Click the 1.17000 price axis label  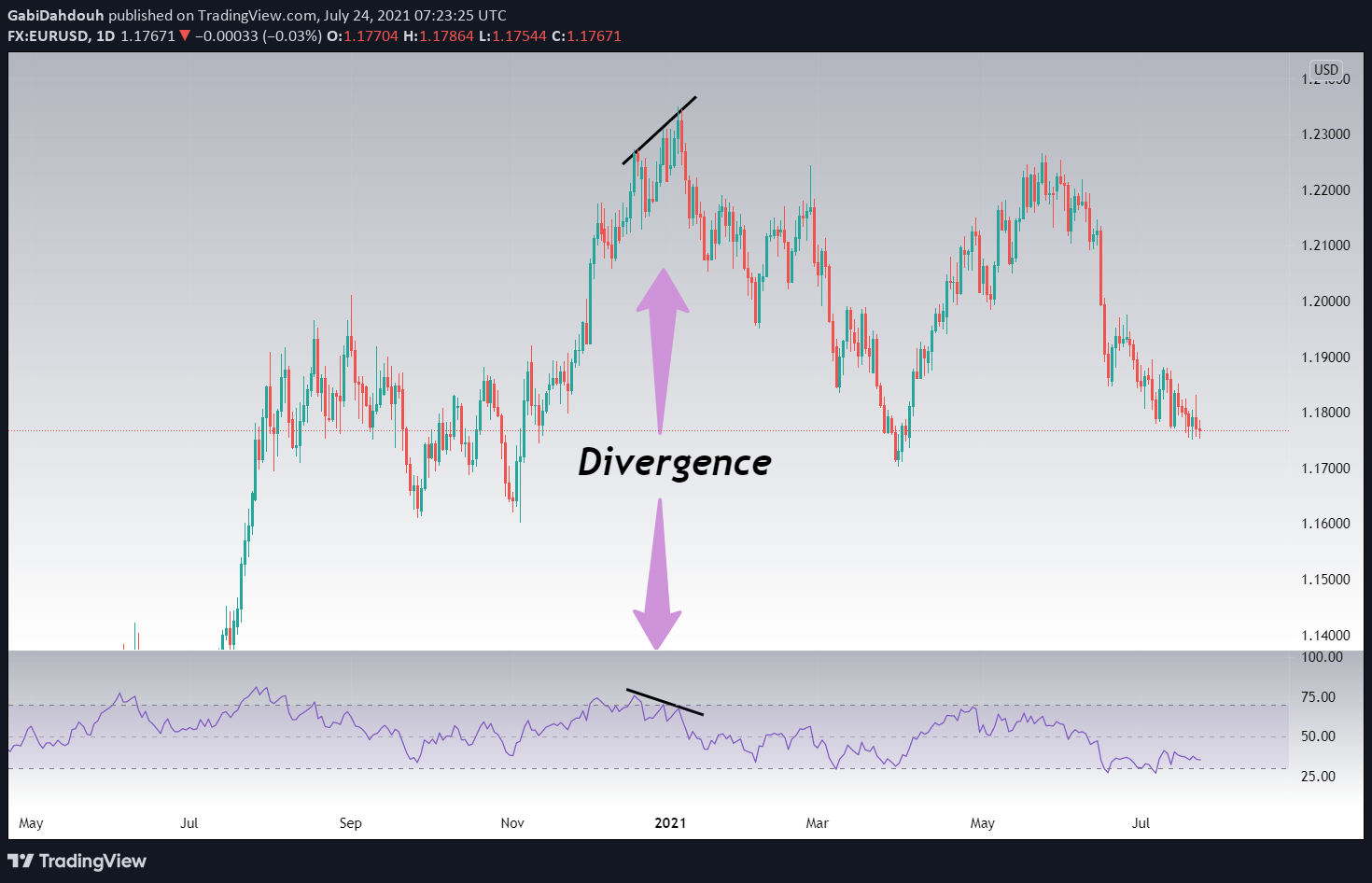click(1325, 469)
